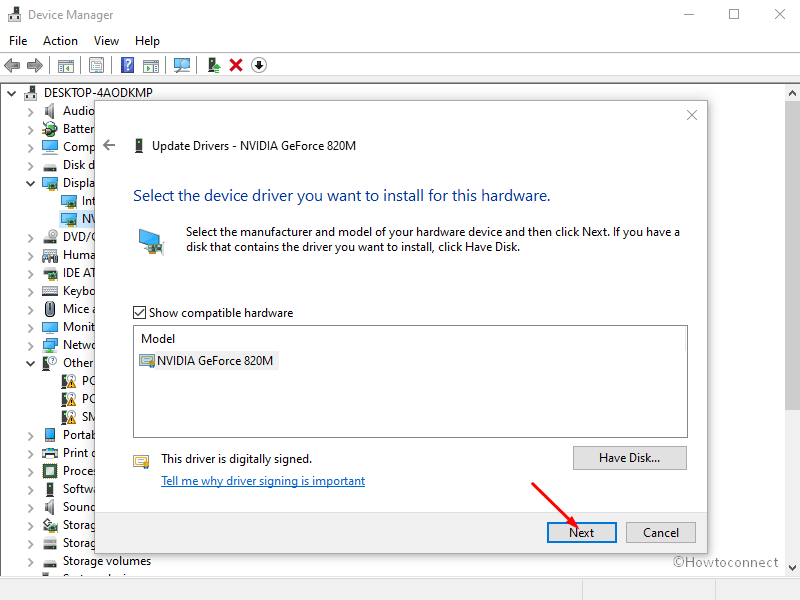Click the scrollbar down arrow
800x600 pixels.
click(x=792, y=568)
